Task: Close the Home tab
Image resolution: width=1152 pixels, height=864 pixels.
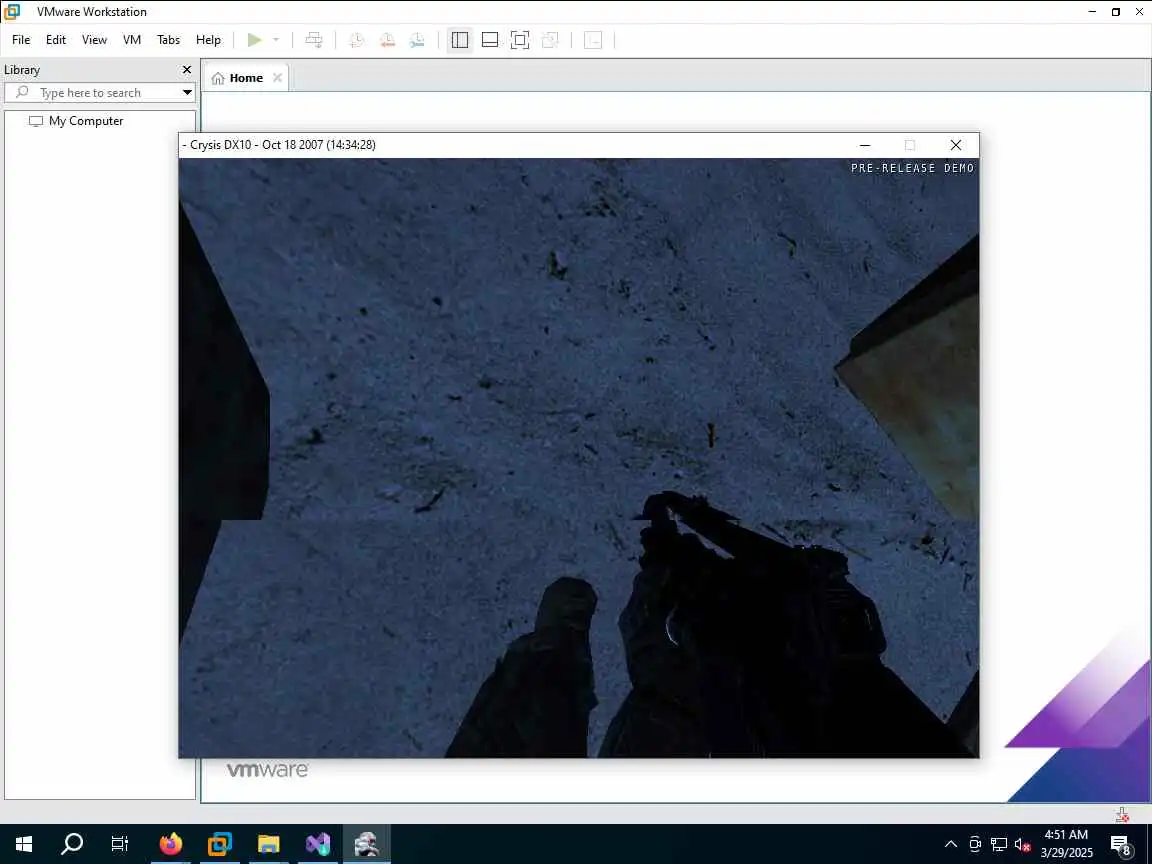Action: (277, 77)
